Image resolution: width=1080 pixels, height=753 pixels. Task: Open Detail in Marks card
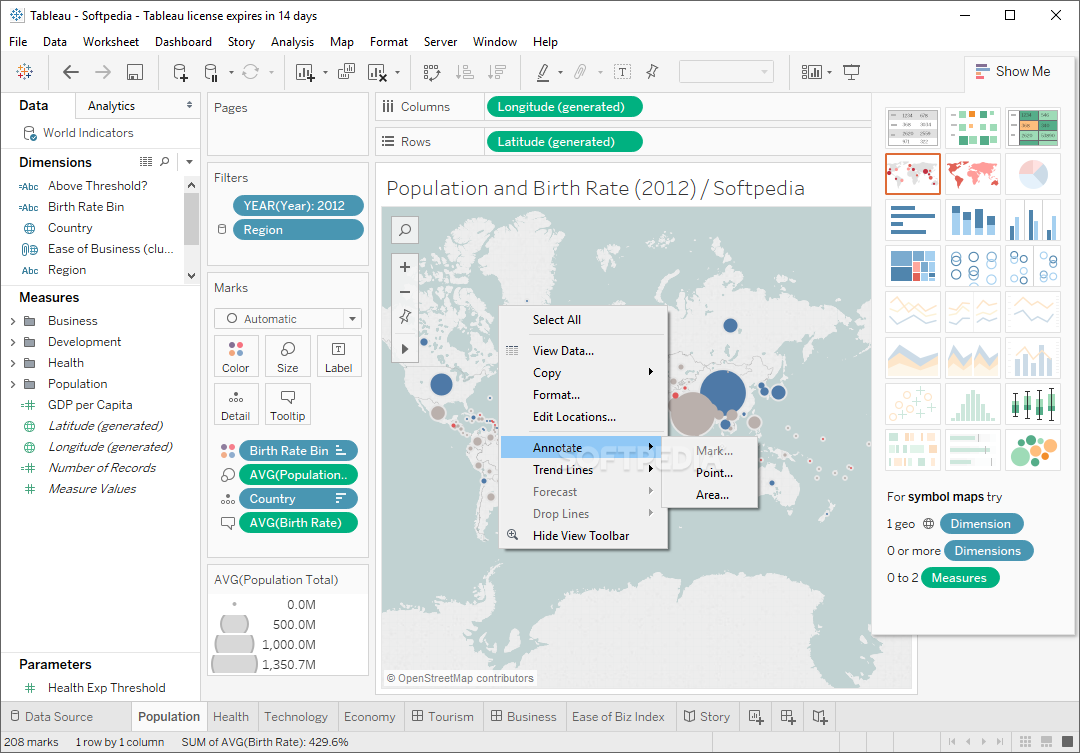(x=236, y=404)
